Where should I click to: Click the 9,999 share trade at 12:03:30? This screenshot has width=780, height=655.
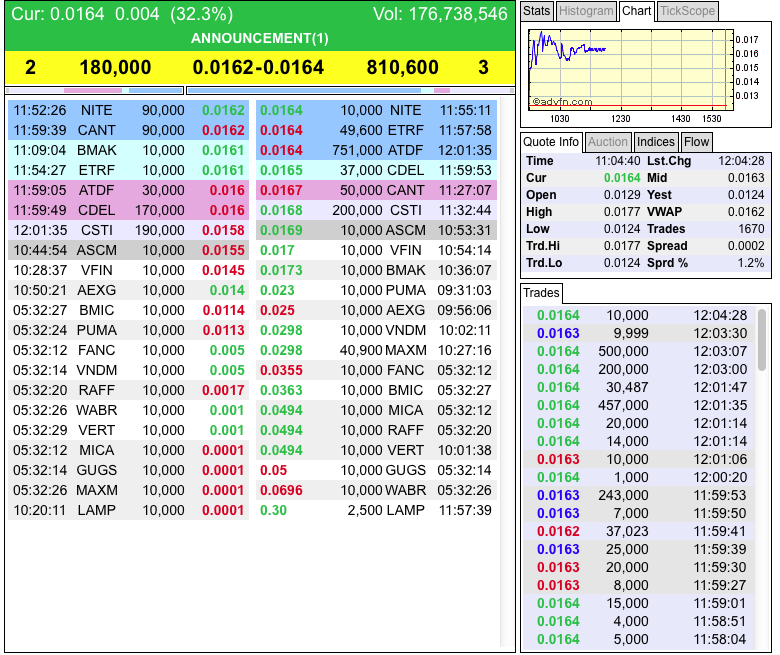pos(639,333)
